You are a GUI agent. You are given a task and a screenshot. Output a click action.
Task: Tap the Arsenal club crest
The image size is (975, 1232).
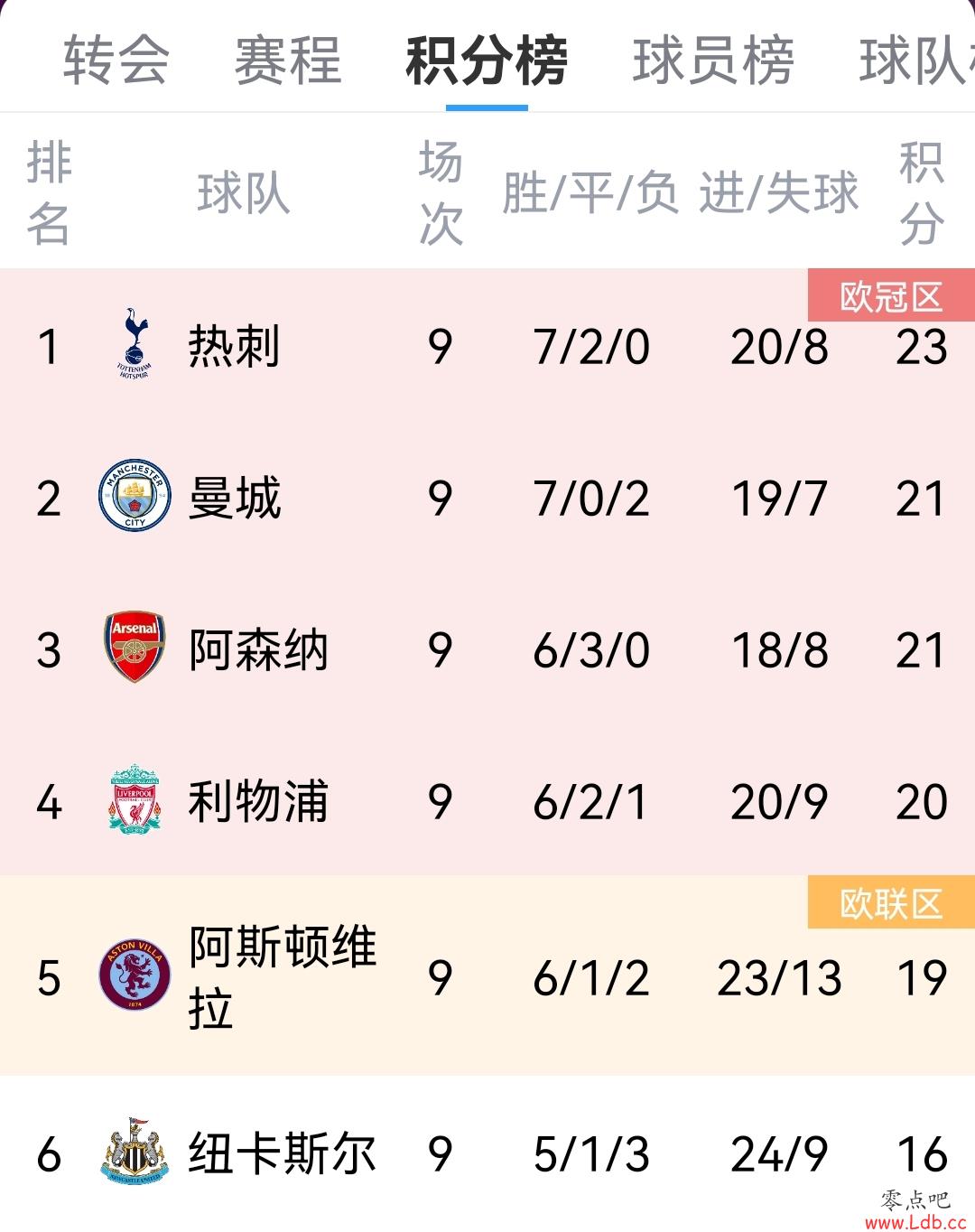click(x=135, y=647)
